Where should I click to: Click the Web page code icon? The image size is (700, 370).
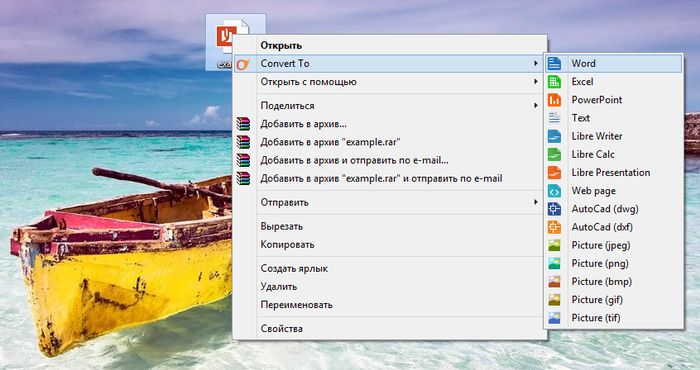554,191
